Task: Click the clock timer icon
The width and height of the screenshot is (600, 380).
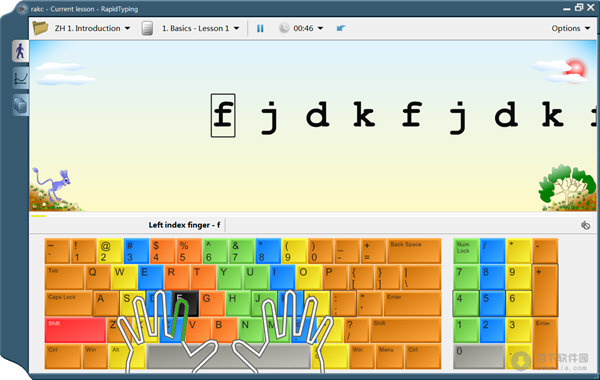Action: pos(284,28)
